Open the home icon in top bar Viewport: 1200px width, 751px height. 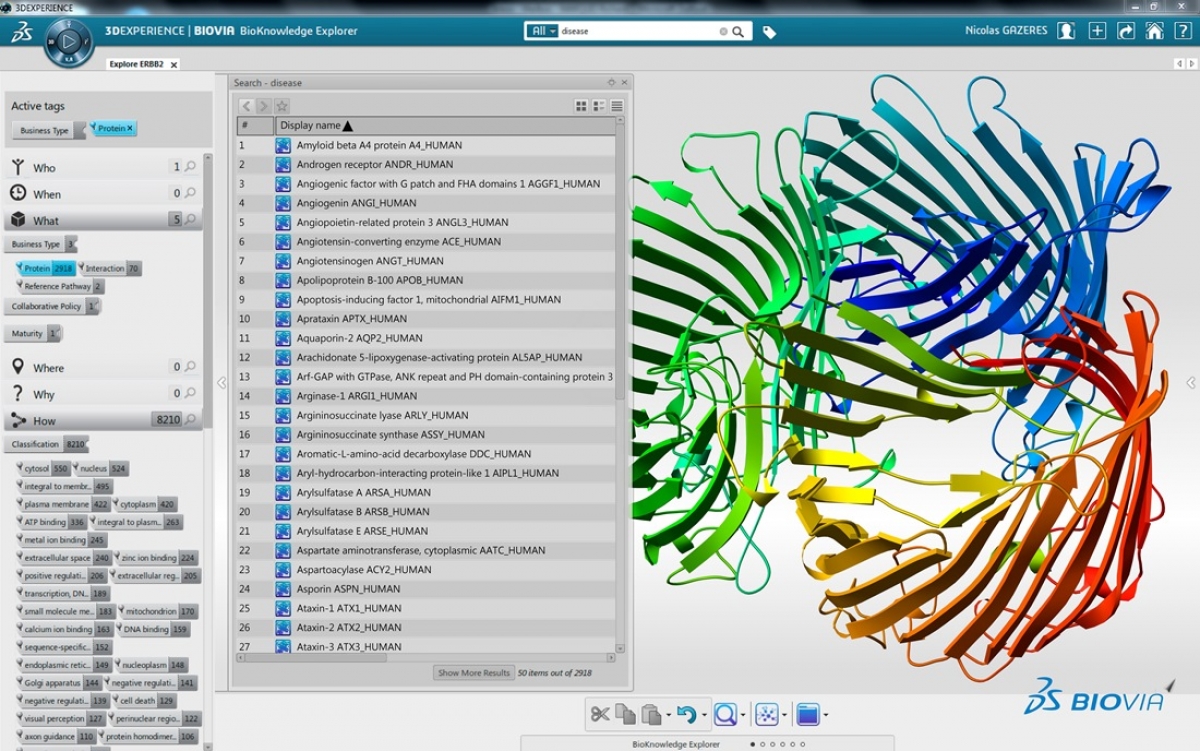[1154, 31]
